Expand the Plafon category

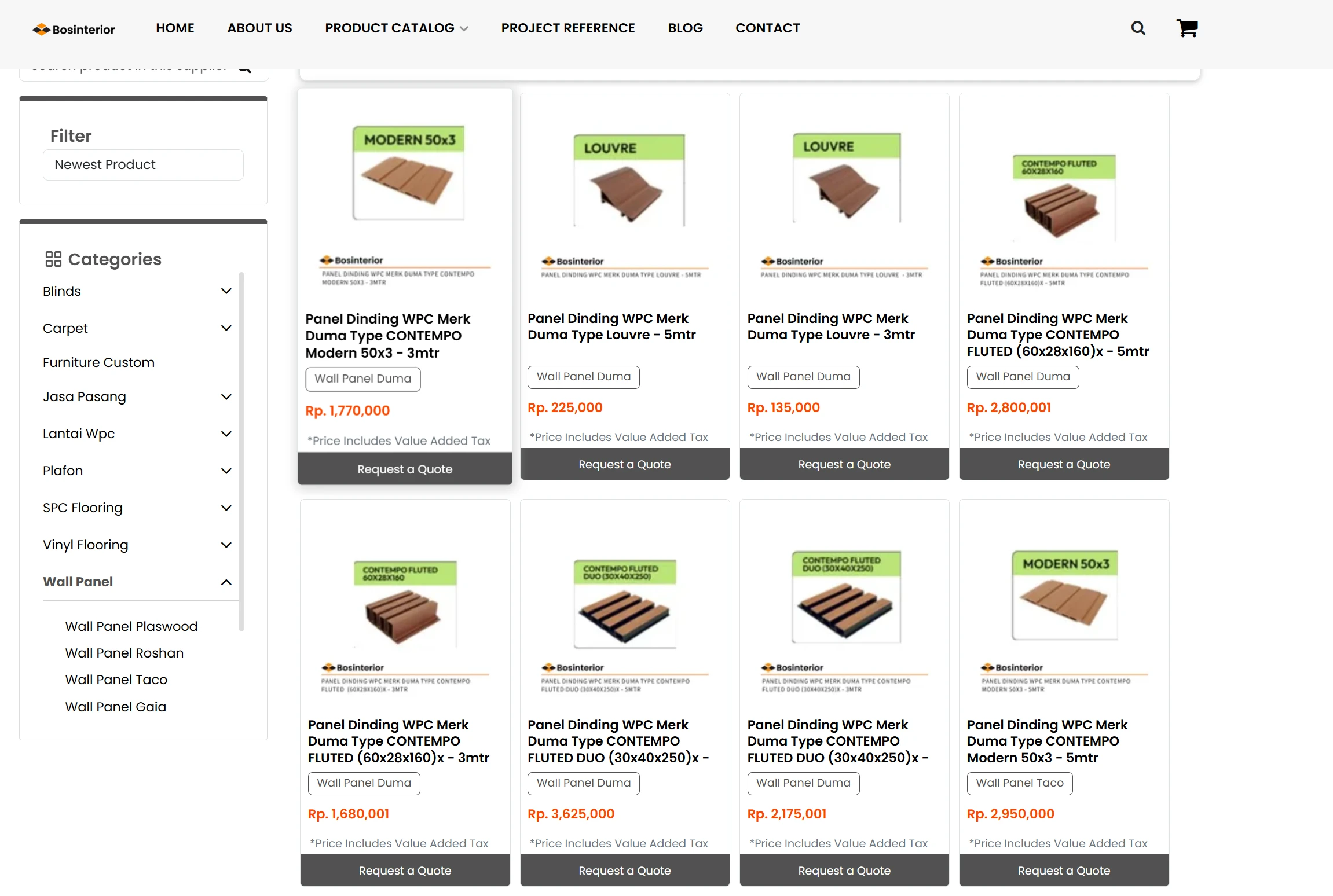(x=226, y=471)
